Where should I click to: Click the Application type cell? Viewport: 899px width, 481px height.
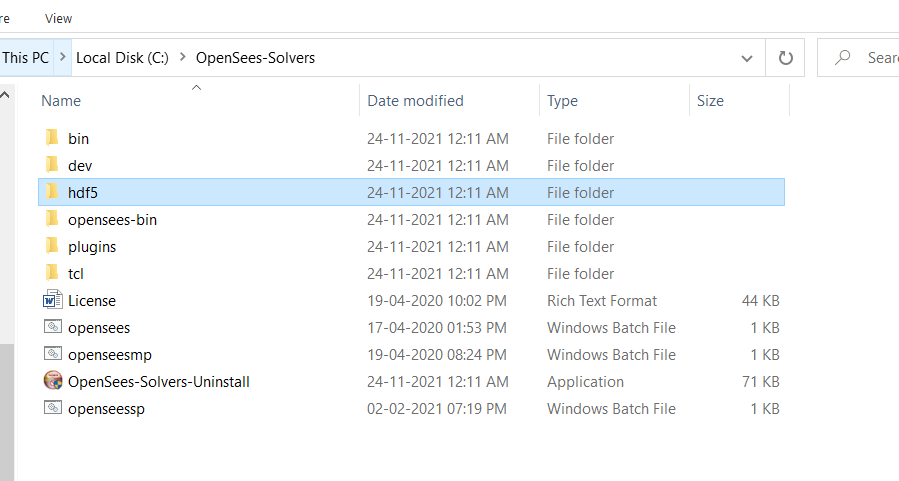tap(585, 381)
